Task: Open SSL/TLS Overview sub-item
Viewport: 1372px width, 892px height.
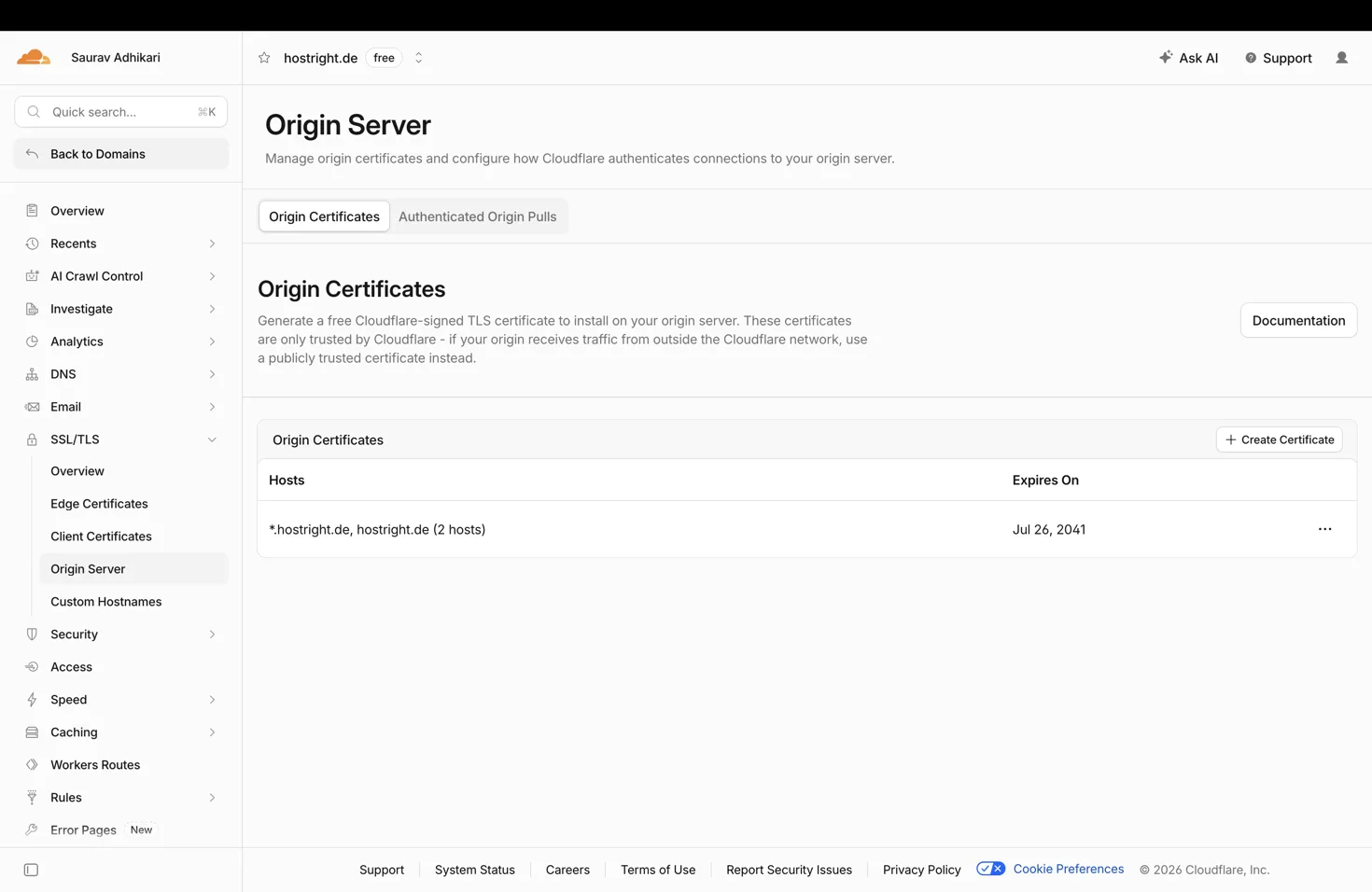Action: point(77,471)
